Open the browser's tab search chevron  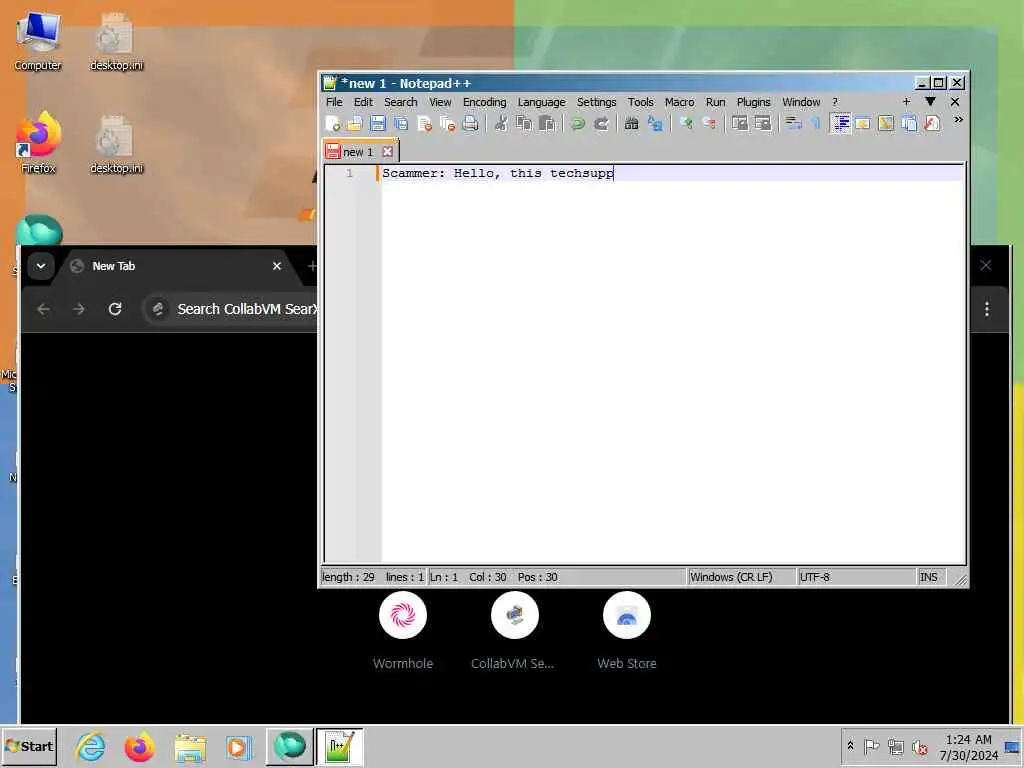(40, 266)
